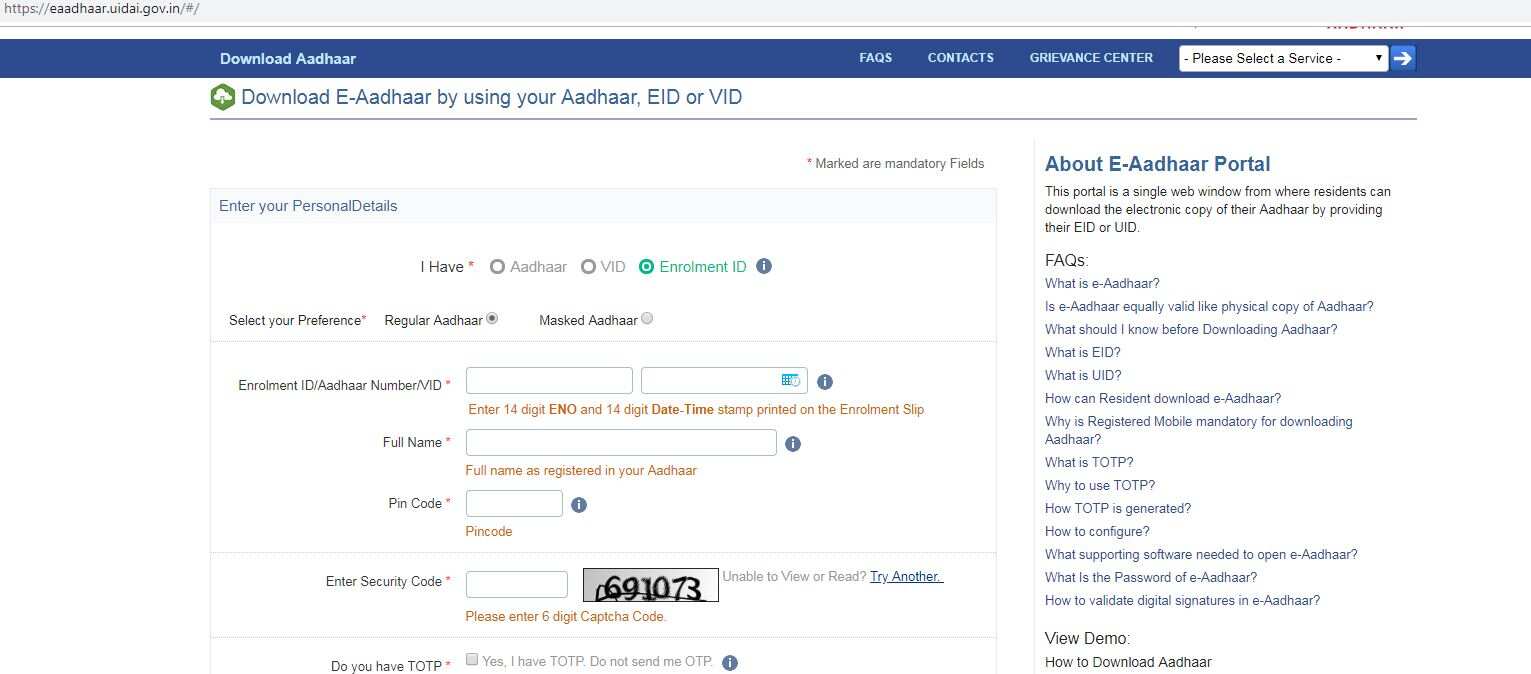Click the Full Name input field
1531x674 pixels.
point(621,442)
